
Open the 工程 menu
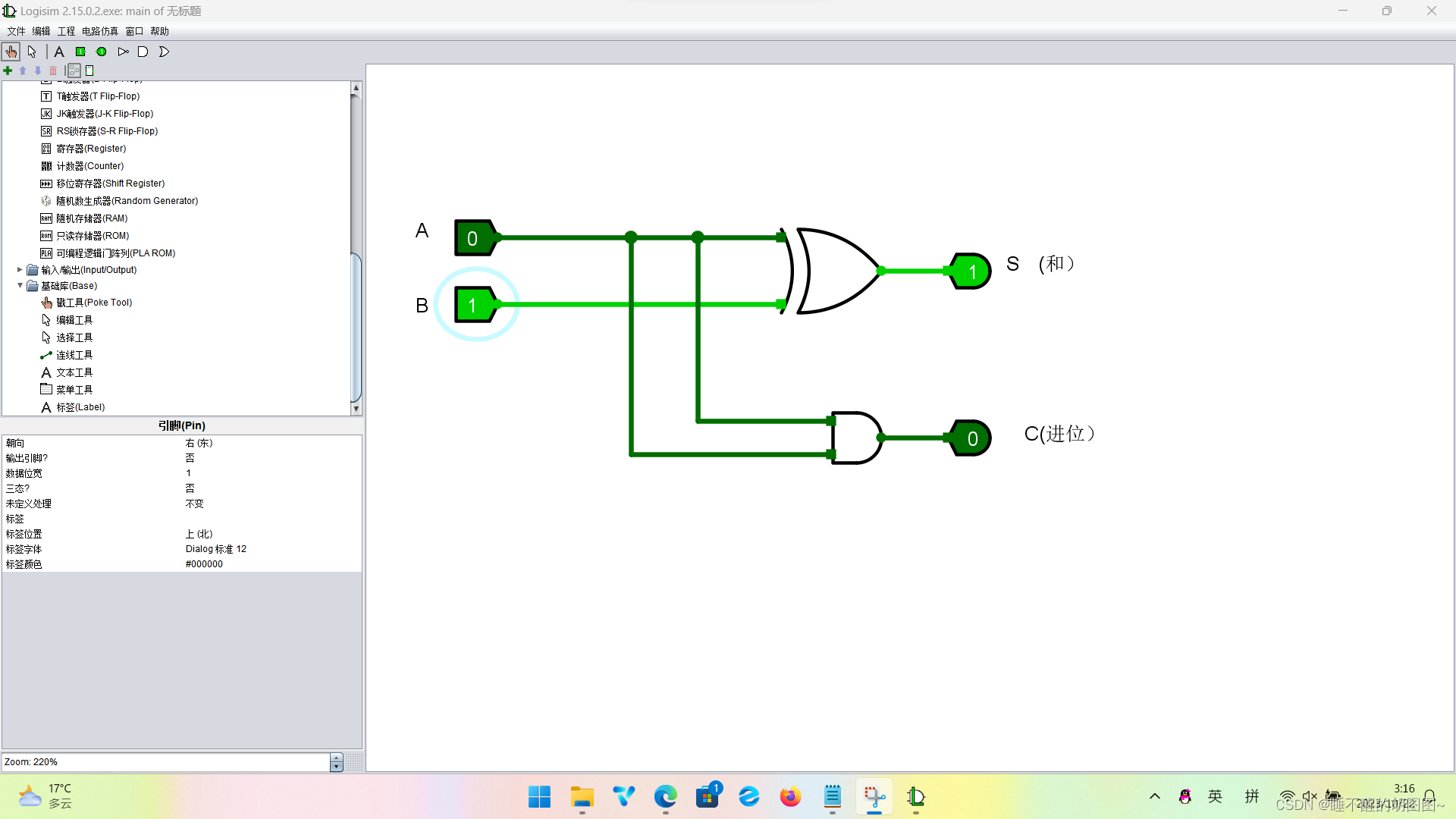click(x=66, y=31)
